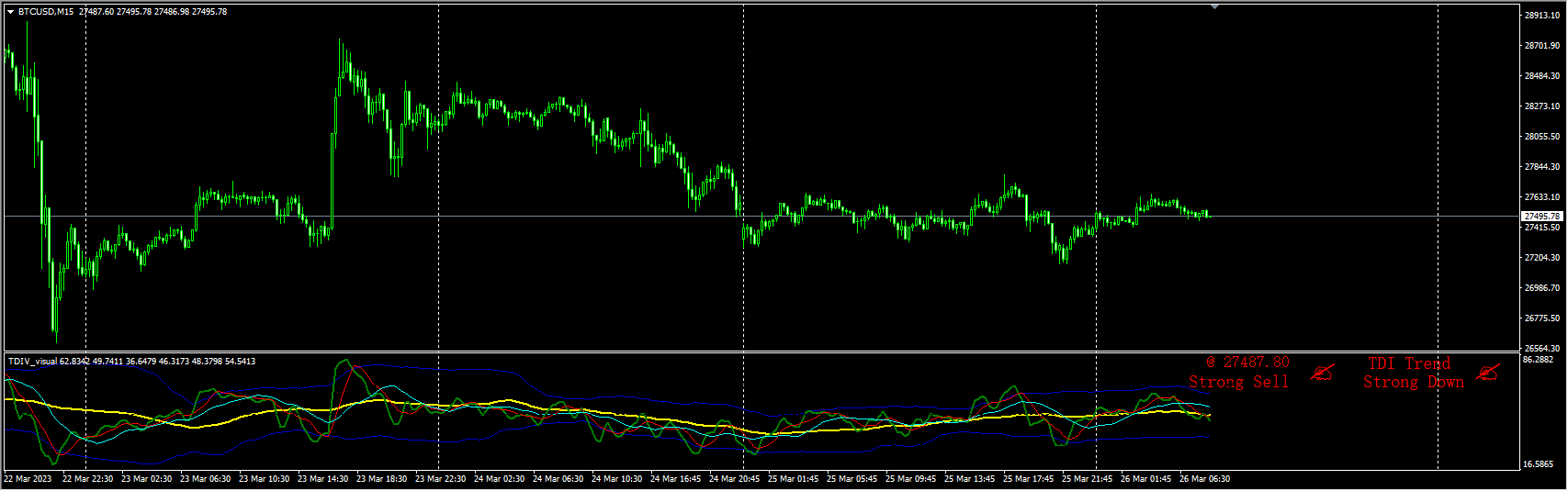
Task: Open the BTCUSD,M15 one-click trading arrow
Action: (10, 12)
